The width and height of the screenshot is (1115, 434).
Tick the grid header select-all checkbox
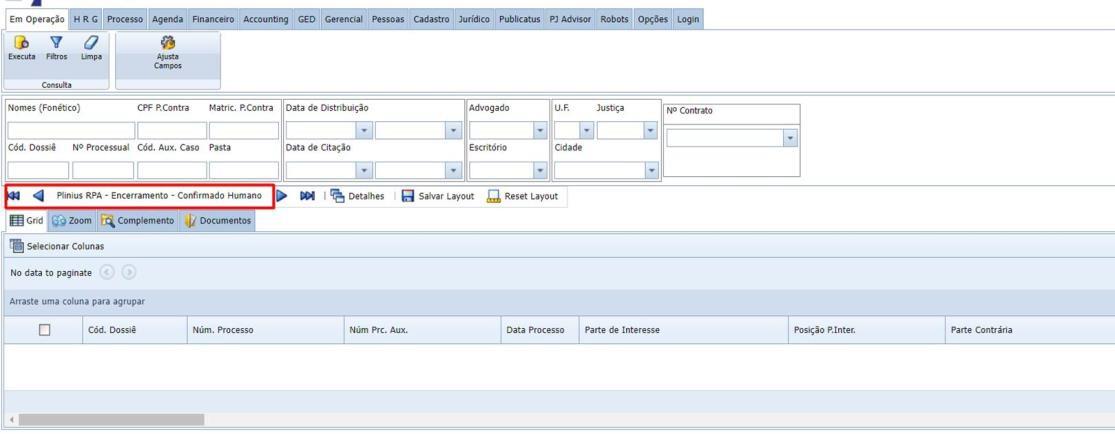[45, 330]
